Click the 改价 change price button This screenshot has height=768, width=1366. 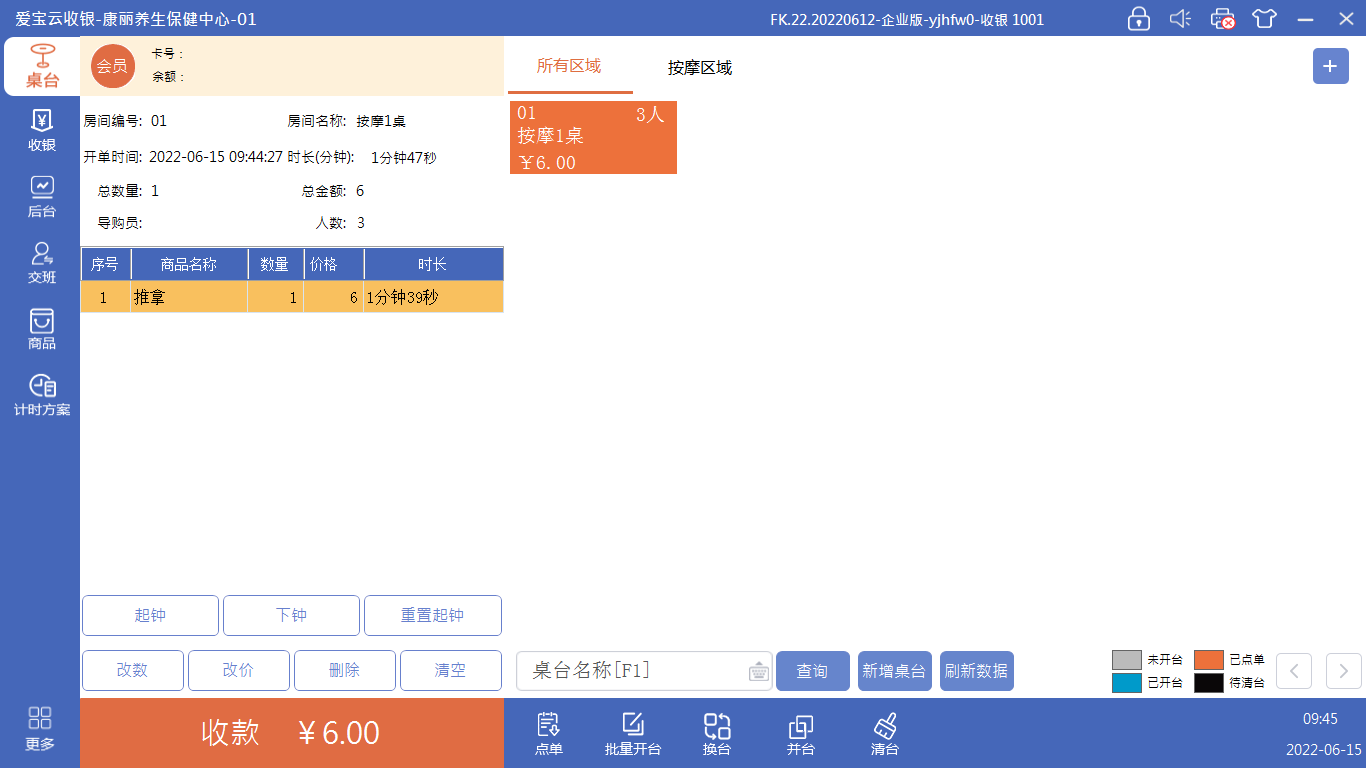pyautogui.click(x=239, y=670)
